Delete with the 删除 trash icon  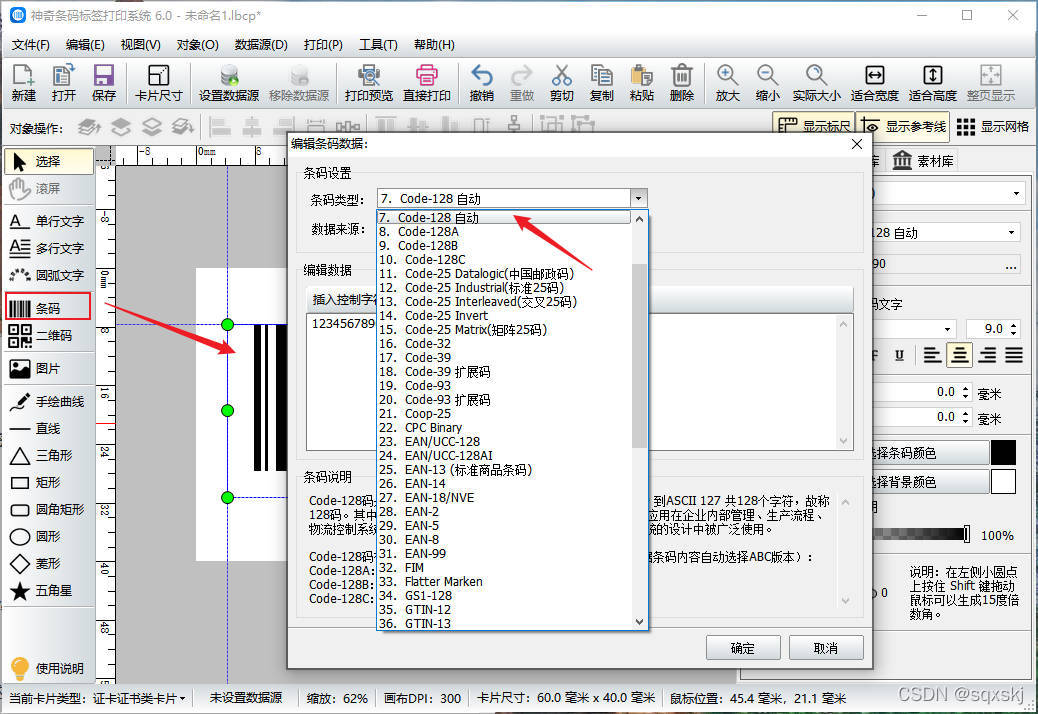pyautogui.click(x=681, y=83)
